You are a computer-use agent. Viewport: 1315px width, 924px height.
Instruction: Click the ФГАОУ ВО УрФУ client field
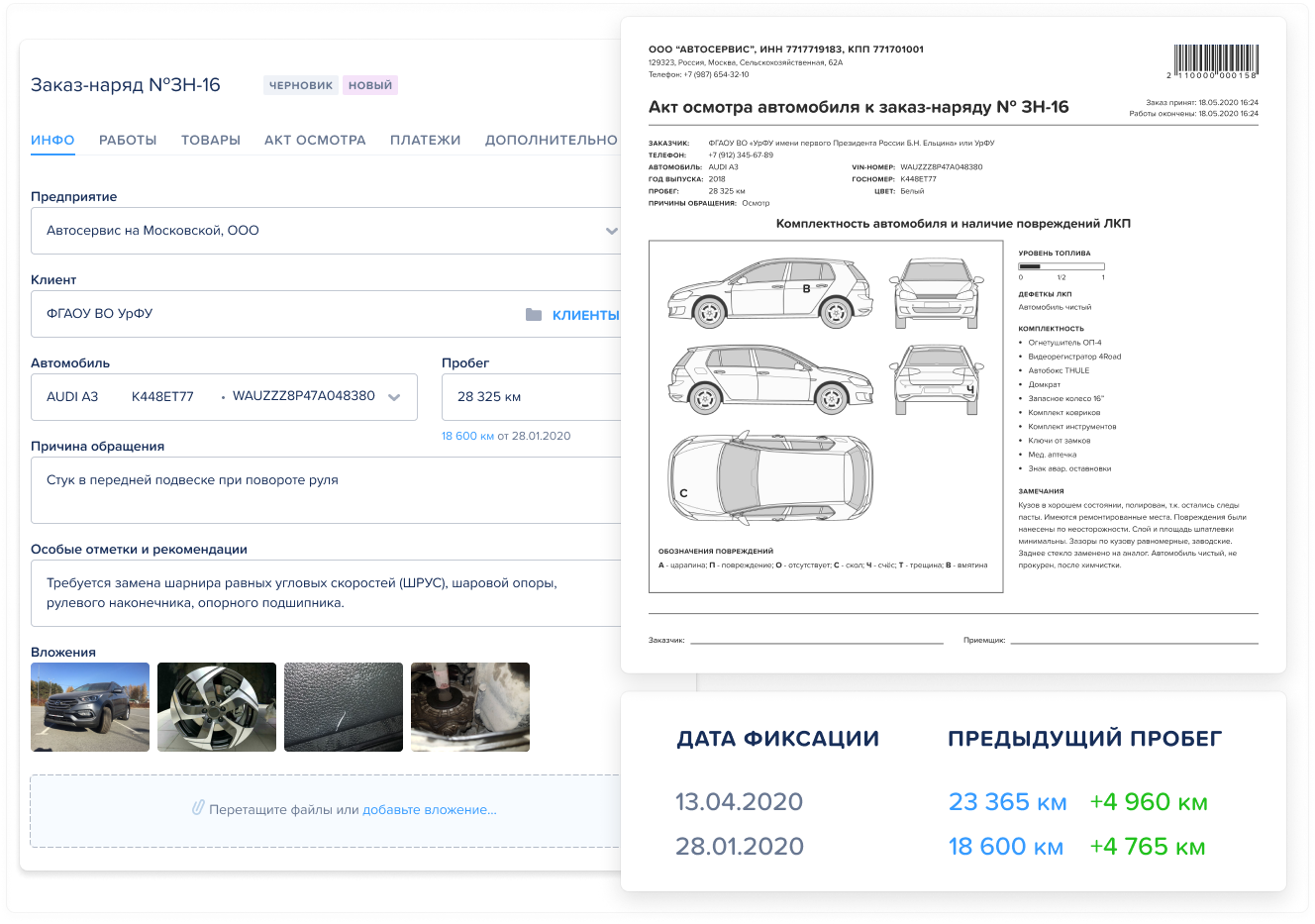pyautogui.click(x=326, y=314)
